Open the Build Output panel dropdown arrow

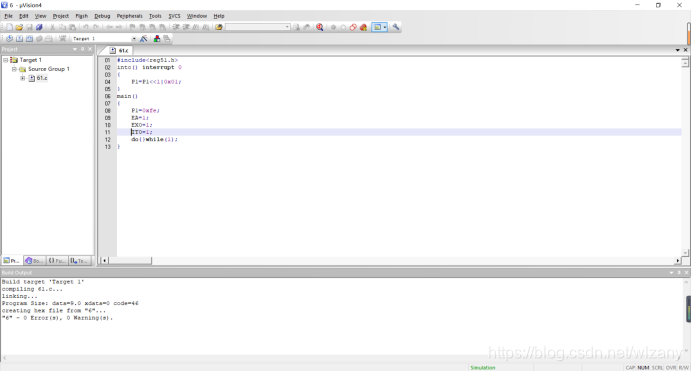point(671,273)
